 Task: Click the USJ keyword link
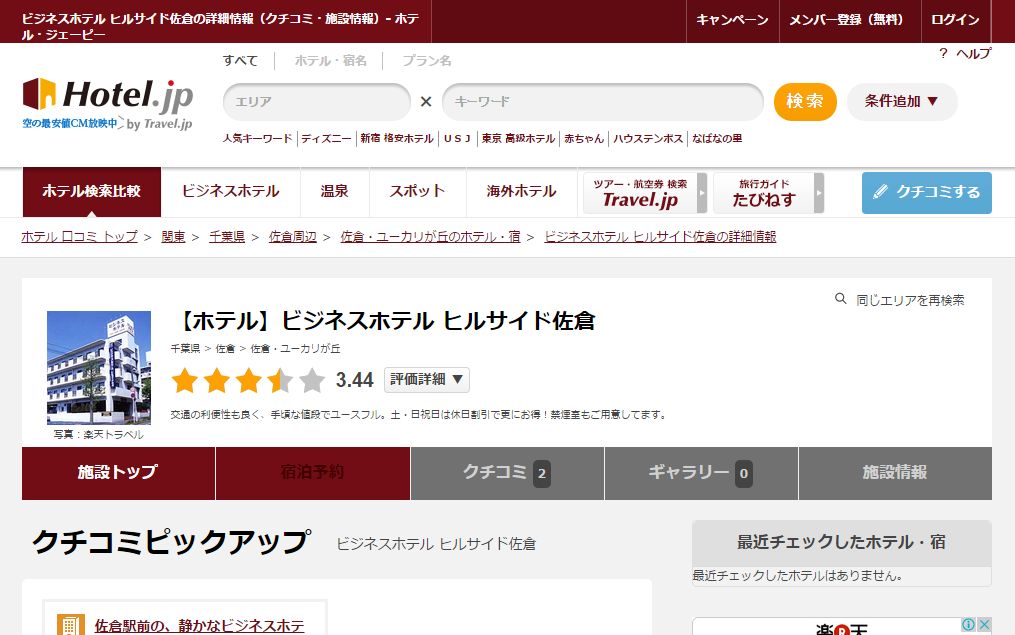click(x=457, y=139)
